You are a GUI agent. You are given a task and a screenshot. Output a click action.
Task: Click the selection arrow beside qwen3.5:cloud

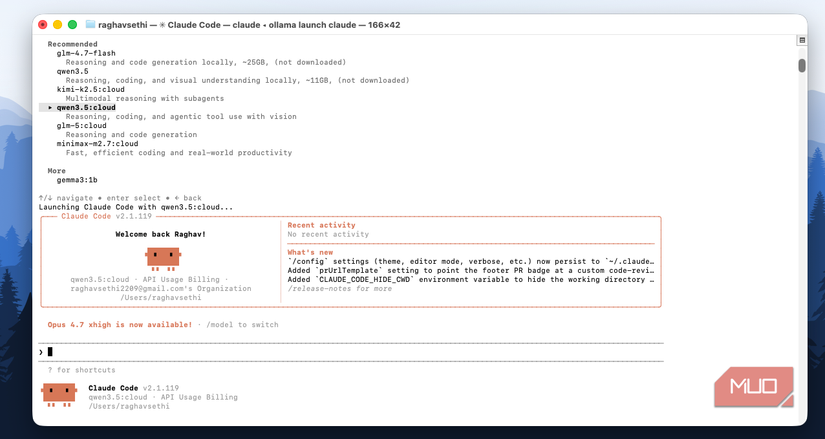[51, 107]
